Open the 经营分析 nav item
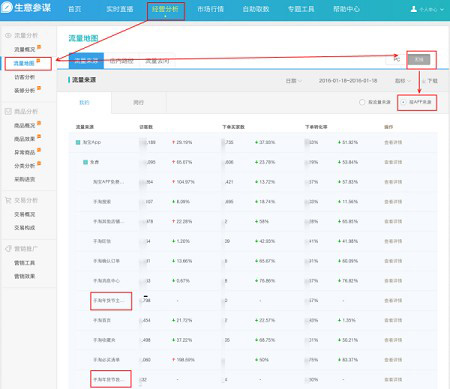This screenshot has height=389, width=450. pyautogui.click(x=165, y=9)
